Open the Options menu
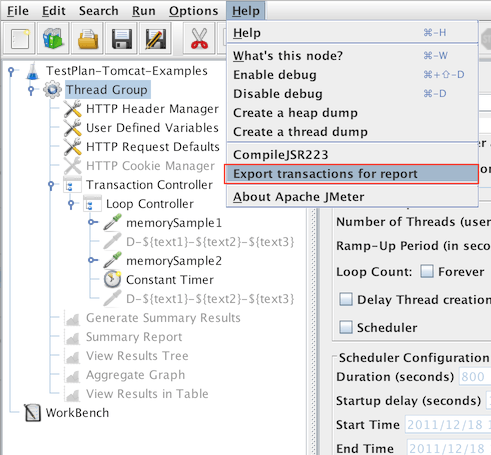Screen dimensions: 491x455 click(x=193, y=11)
